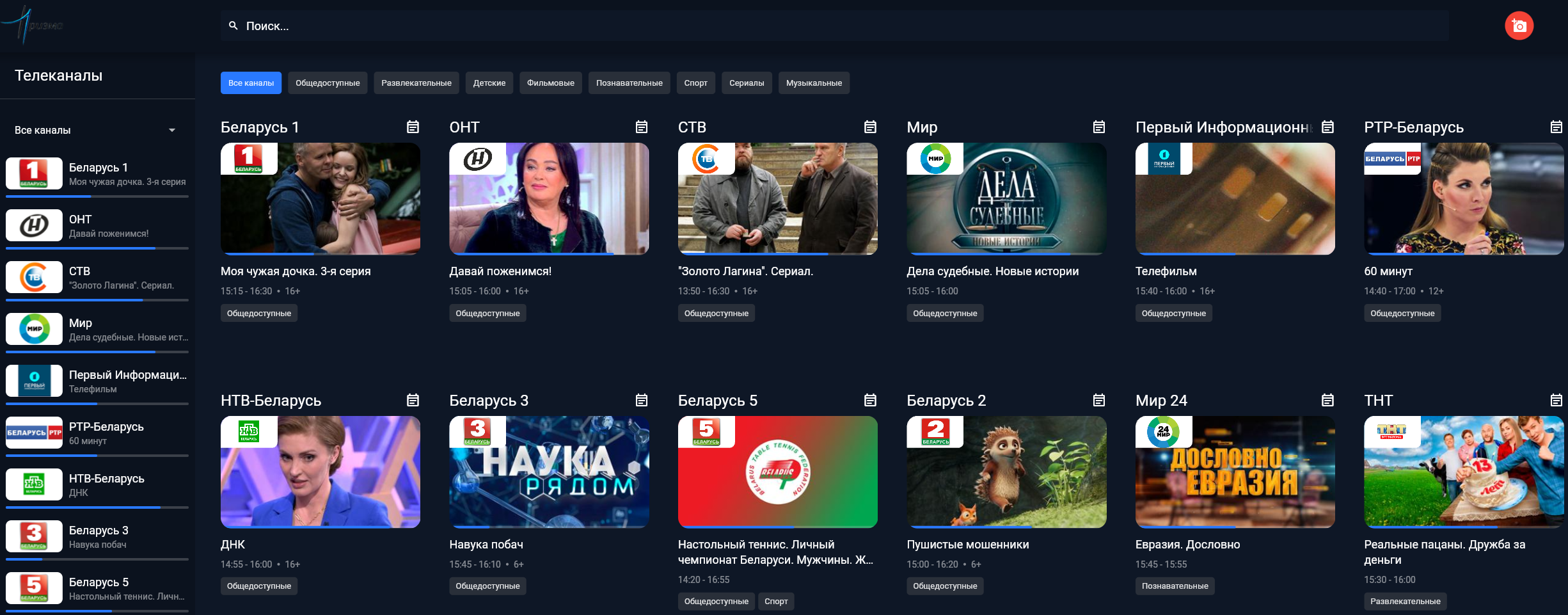This screenshot has width=1568, height=615.
Task: Click the Беларусь 5 logo in sidebar
Action: 34,588
